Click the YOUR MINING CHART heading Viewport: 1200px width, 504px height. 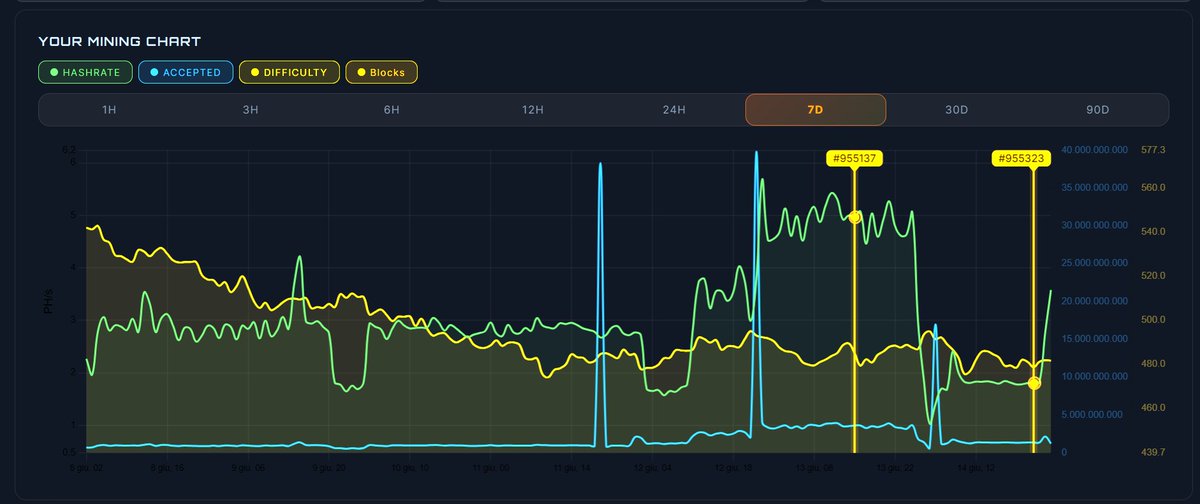(120, 41)
